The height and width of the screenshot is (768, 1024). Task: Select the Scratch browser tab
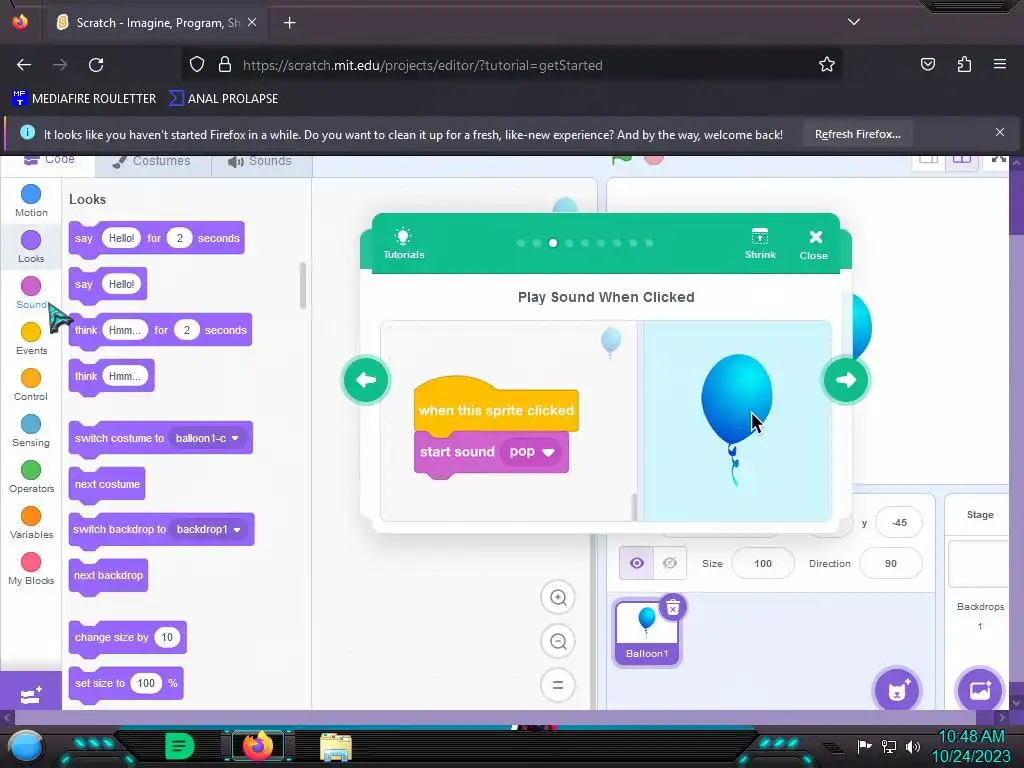pyautogui.click(x=157, y=23)
